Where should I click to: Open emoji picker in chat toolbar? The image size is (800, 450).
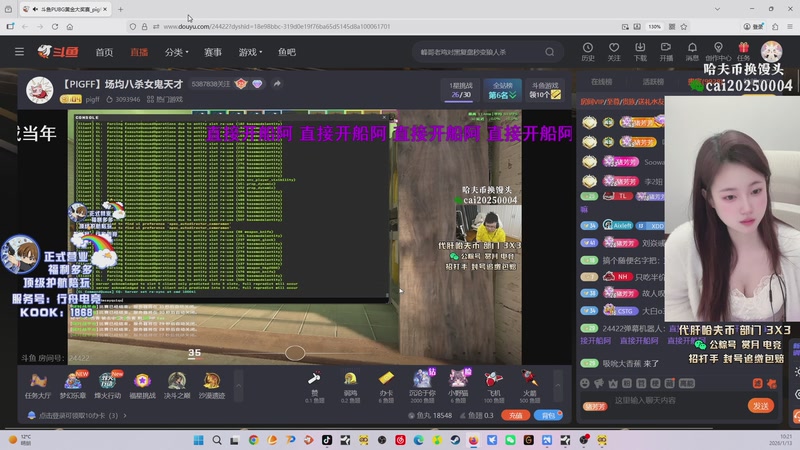click(585, 383)
